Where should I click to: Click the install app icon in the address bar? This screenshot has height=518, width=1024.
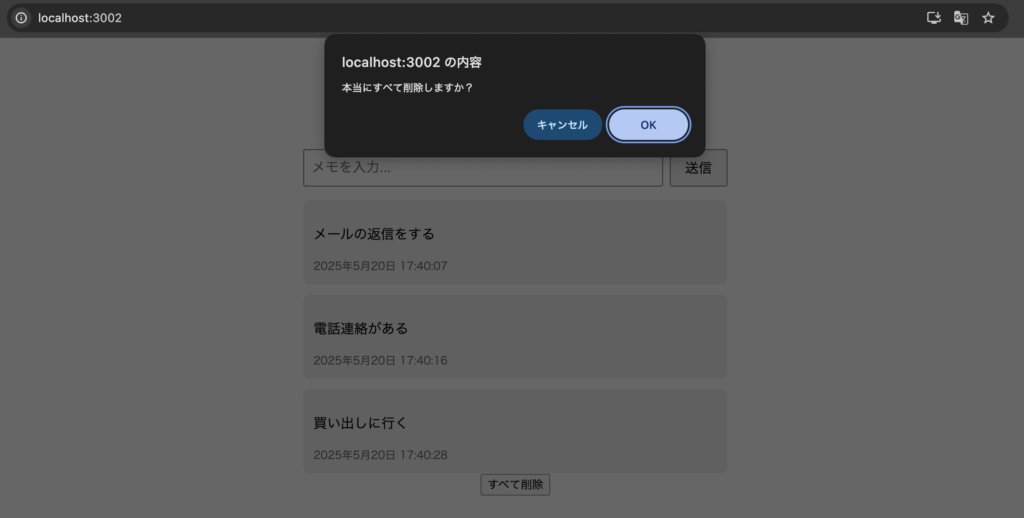point(934,18)
